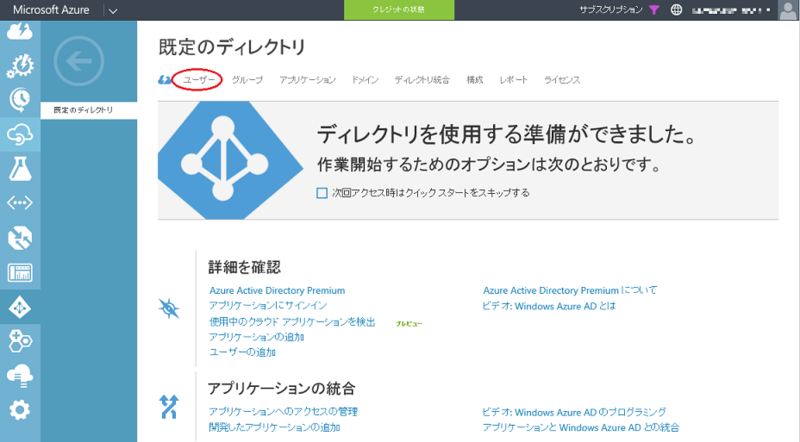Click the サブスクリプション label in top bar

coord(611,10)
